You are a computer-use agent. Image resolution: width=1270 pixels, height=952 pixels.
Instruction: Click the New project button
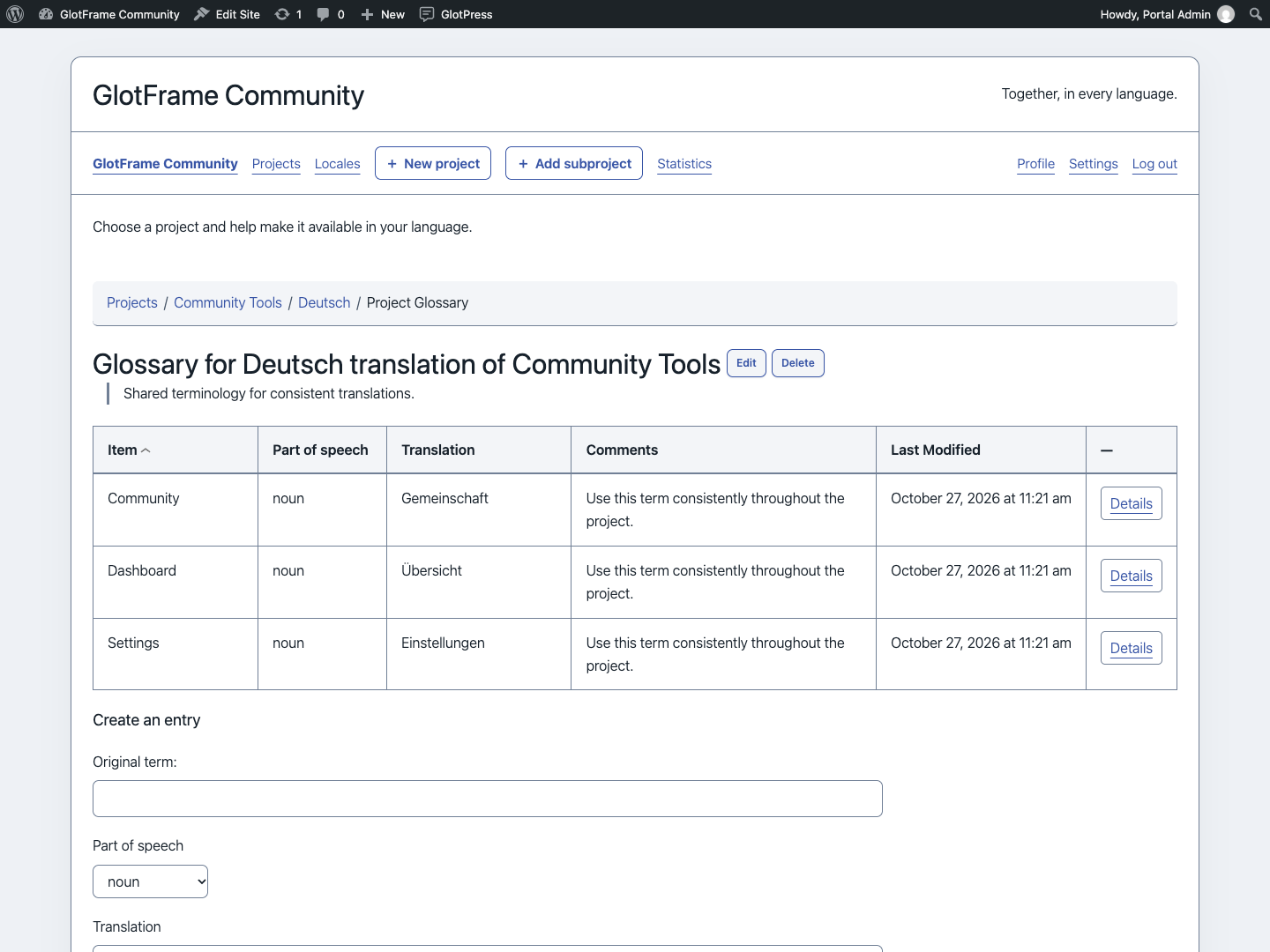433,163
